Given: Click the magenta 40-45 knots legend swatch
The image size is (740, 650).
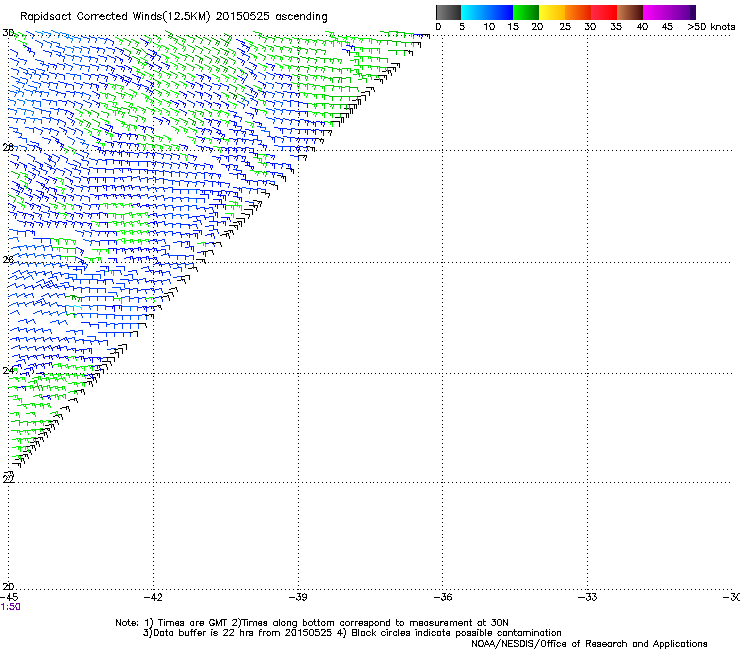Looking at the screenshot, I should (656, 12).
